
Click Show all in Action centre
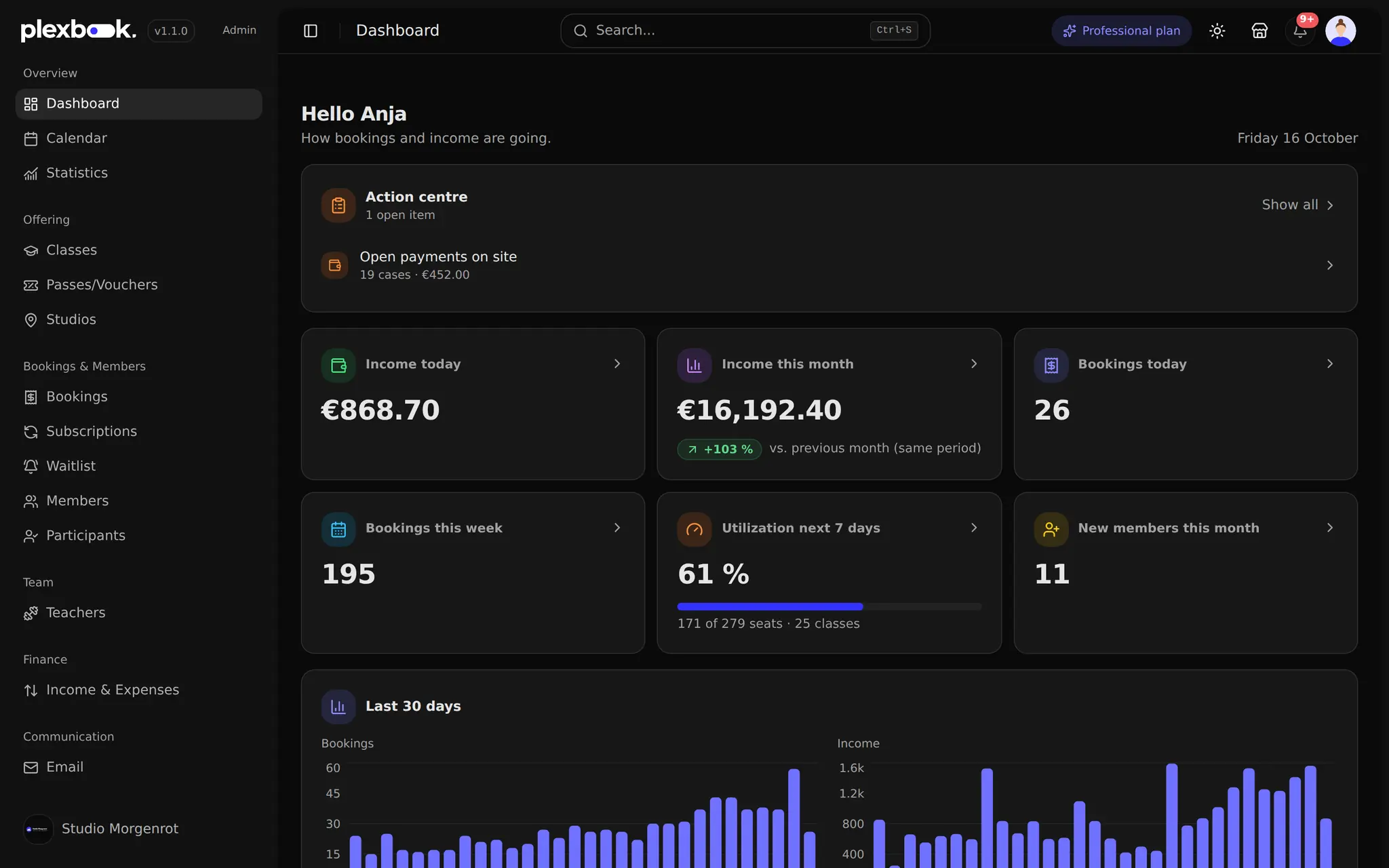click(x=1298, y=205)
